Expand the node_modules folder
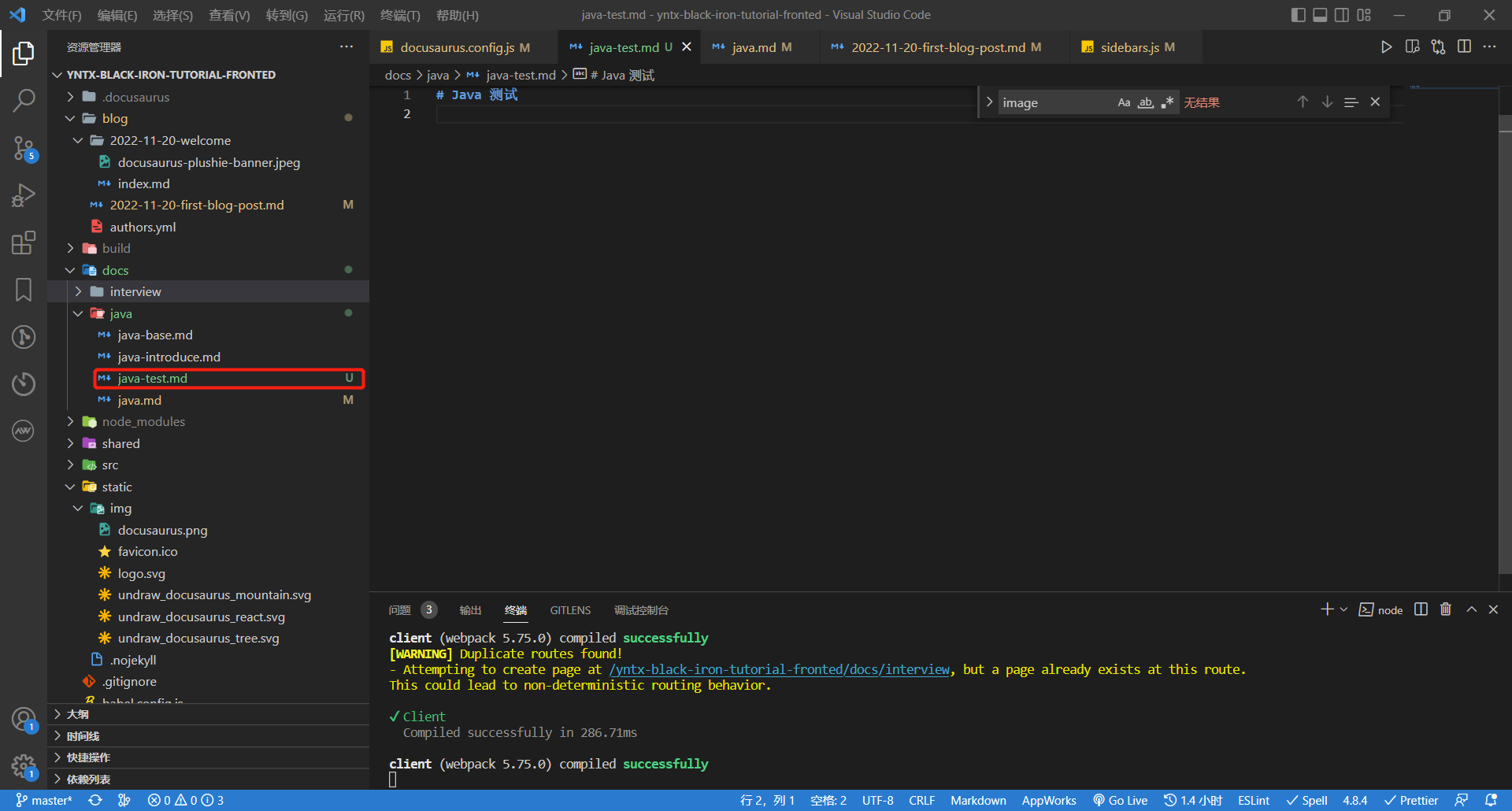Screen dimensions: 1512x811 click(x=70, y=421)
